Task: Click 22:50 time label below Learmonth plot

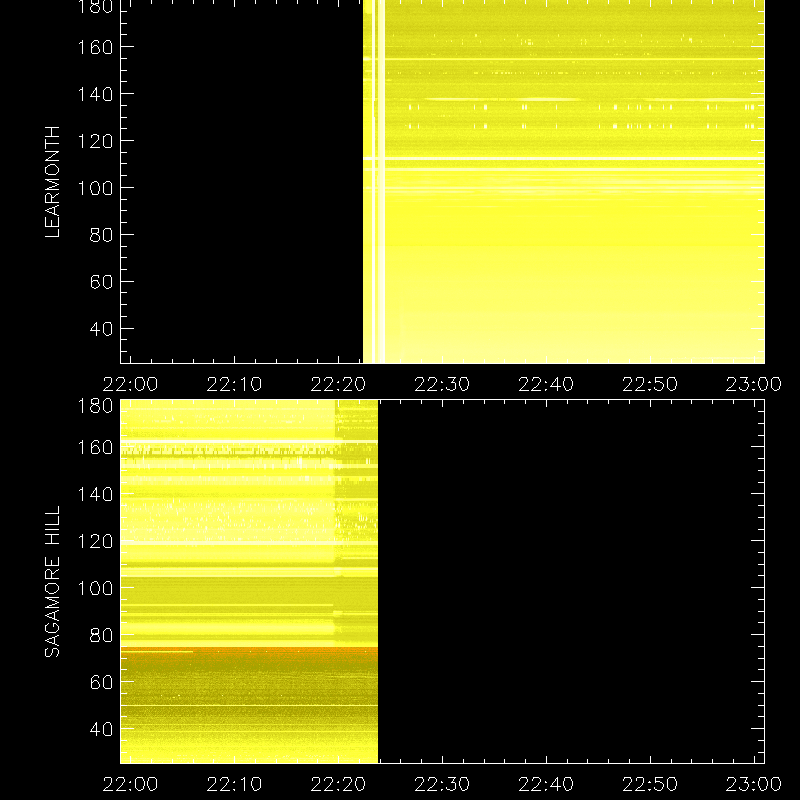Action: click(650, 384)
